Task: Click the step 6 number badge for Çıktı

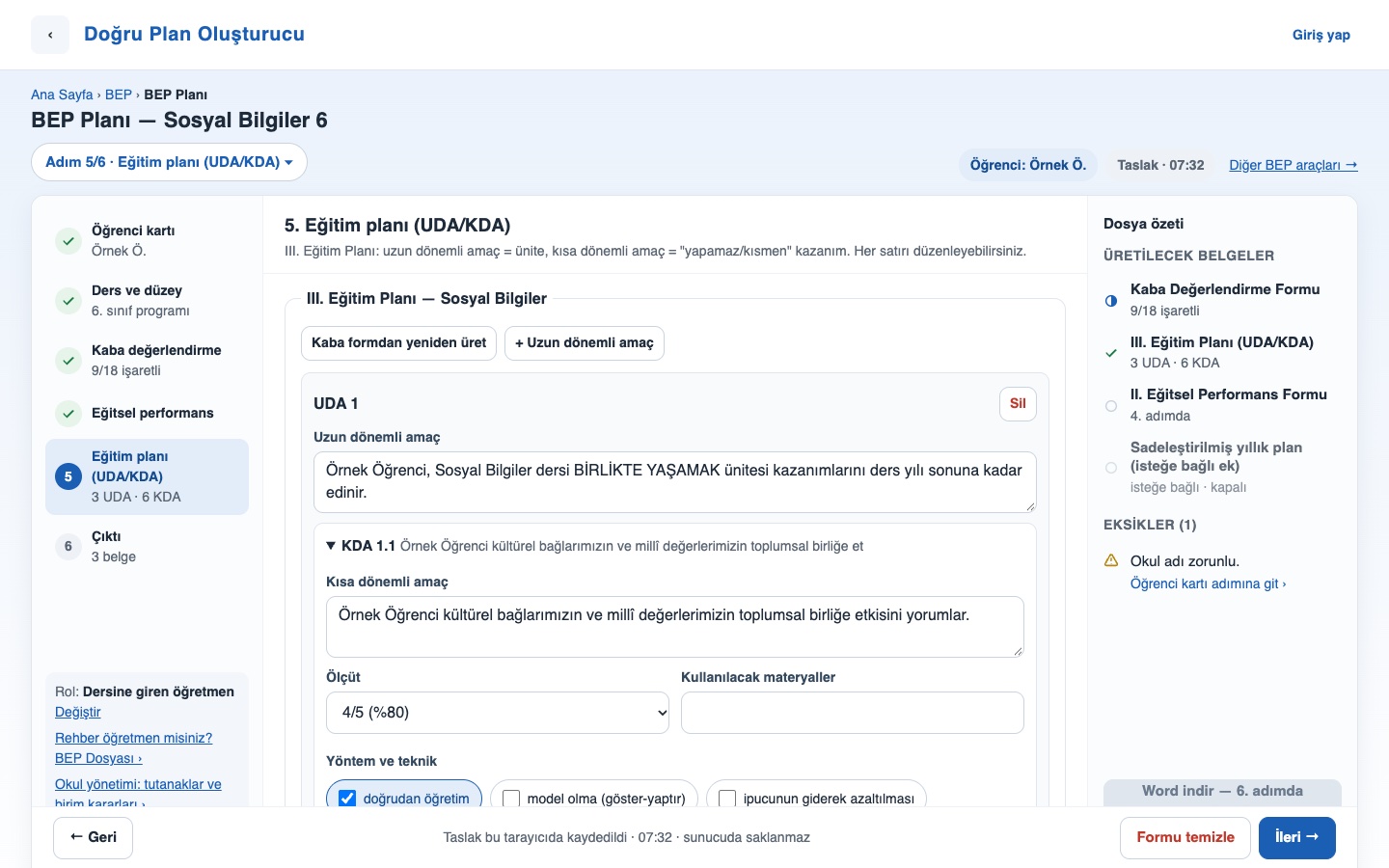Action: (68, 547)
